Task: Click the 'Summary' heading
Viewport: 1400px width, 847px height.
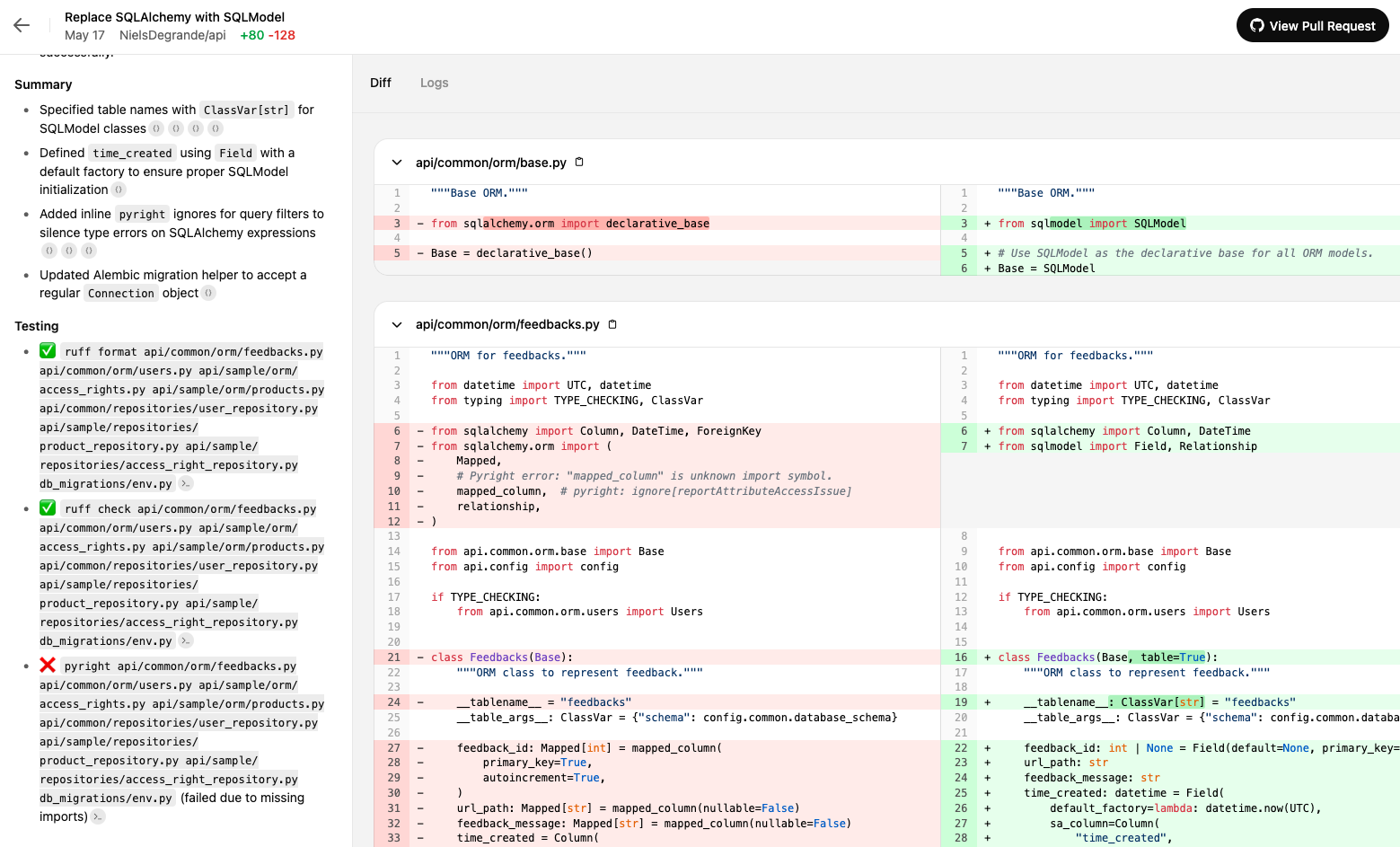Action: coord(43,84)
